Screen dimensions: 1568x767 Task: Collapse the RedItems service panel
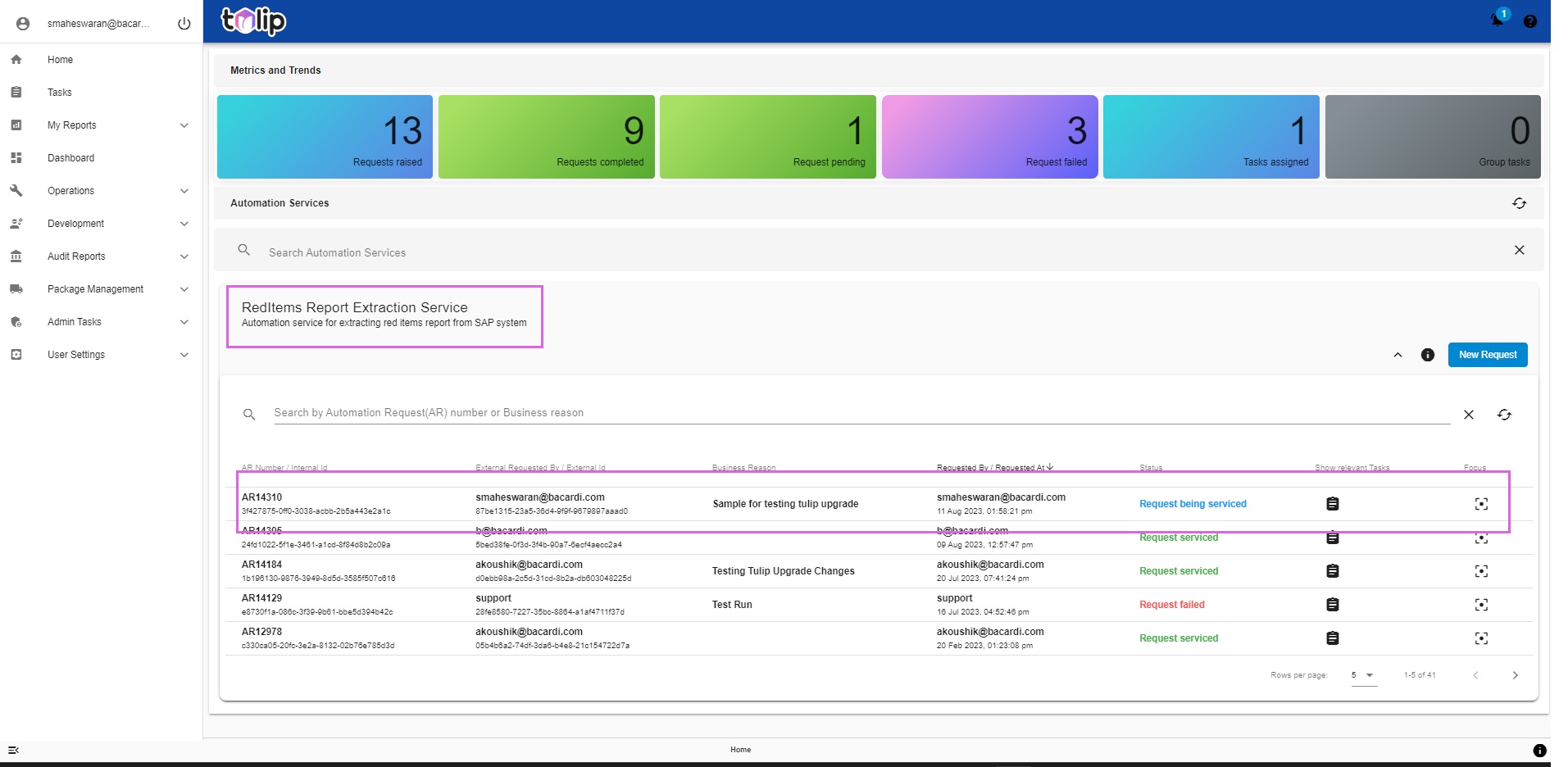[x=1398, y=355]
